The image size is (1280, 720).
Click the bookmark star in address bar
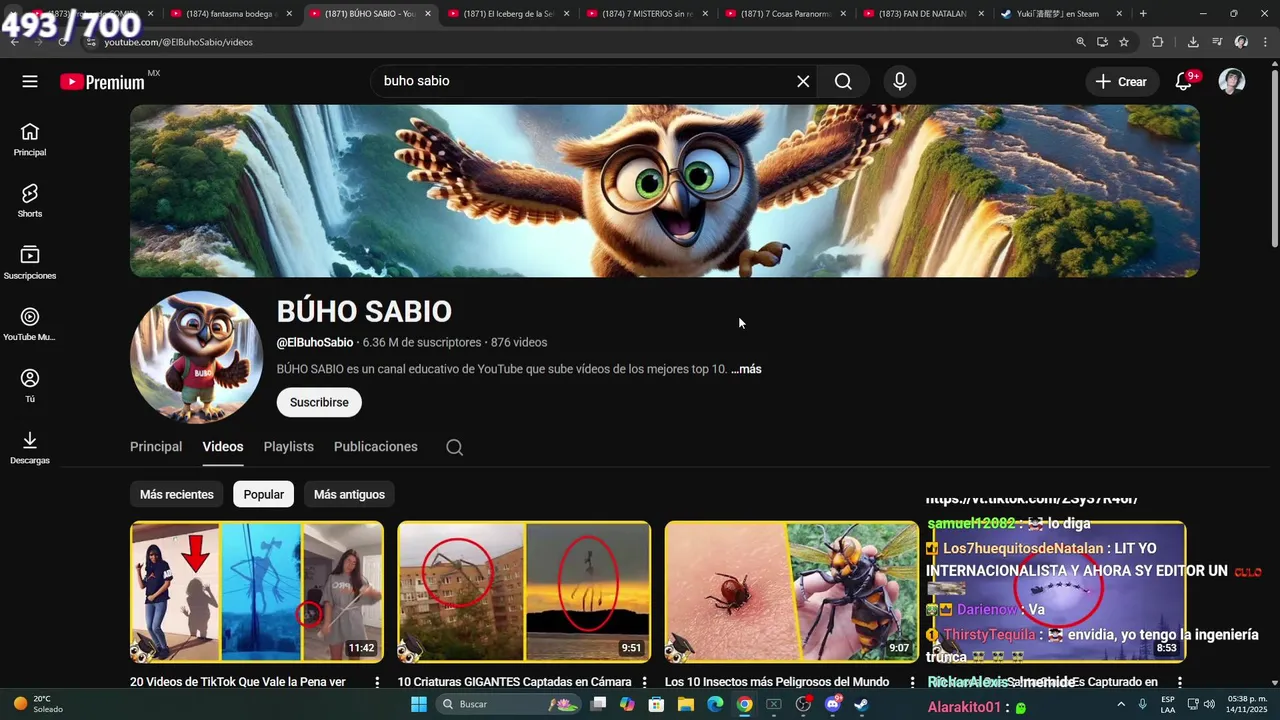1124,42
